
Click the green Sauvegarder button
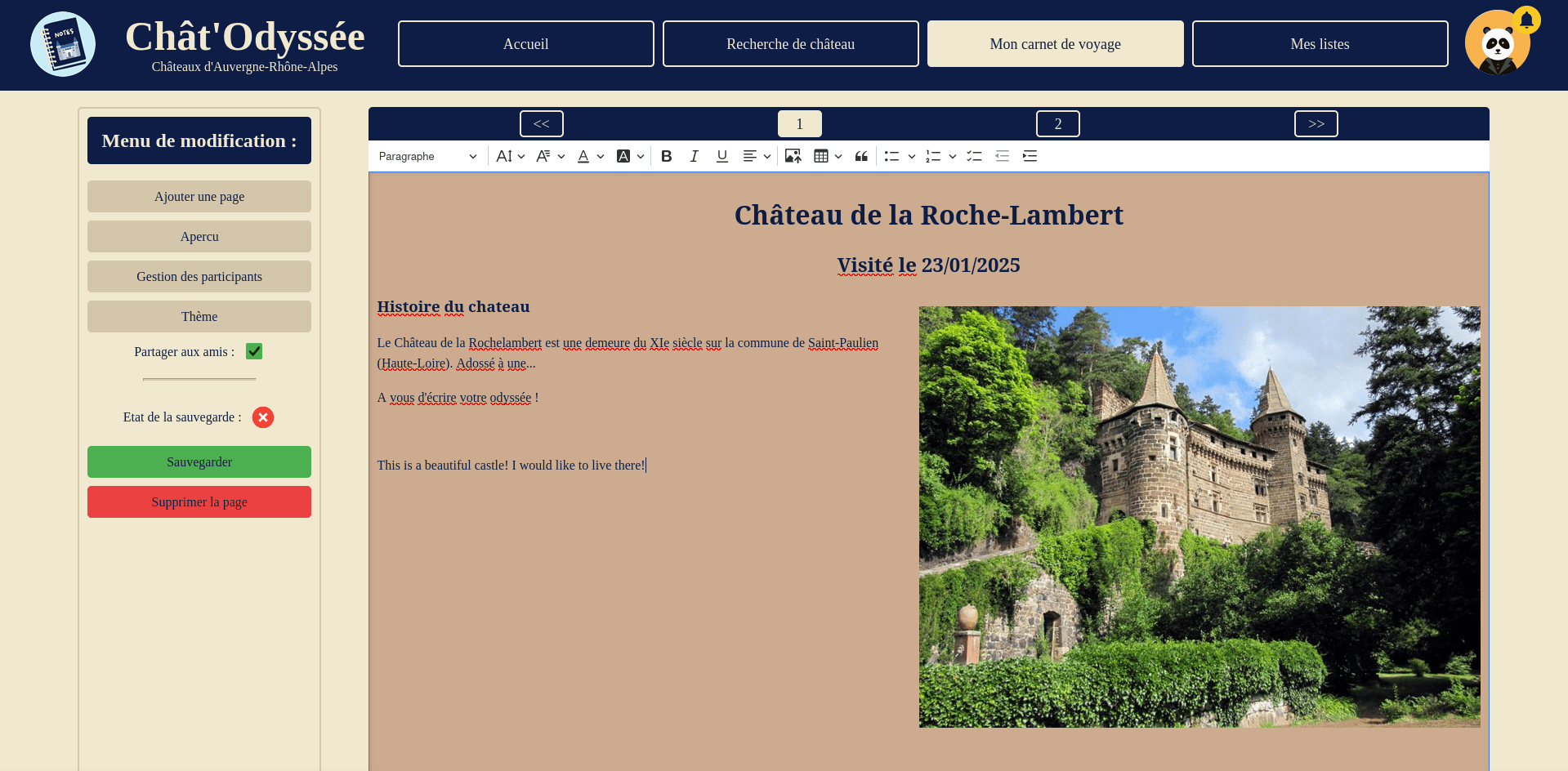tap(199, 461)
